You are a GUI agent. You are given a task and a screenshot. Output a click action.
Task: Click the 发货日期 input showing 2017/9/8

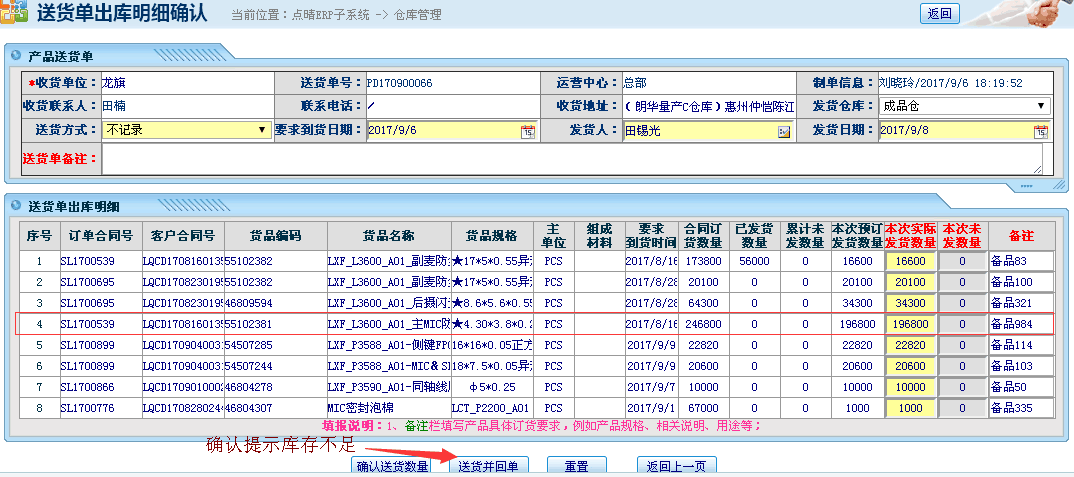[953, 131]
